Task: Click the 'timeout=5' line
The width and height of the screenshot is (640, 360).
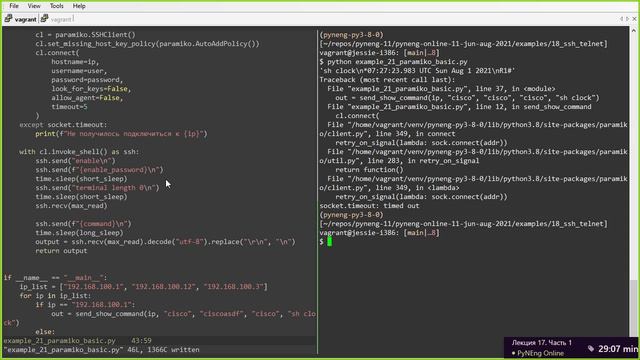Action: point(69,107)
